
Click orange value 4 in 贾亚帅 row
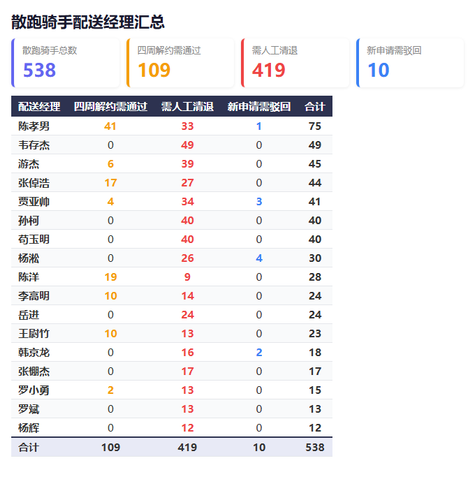pos(111,202)
